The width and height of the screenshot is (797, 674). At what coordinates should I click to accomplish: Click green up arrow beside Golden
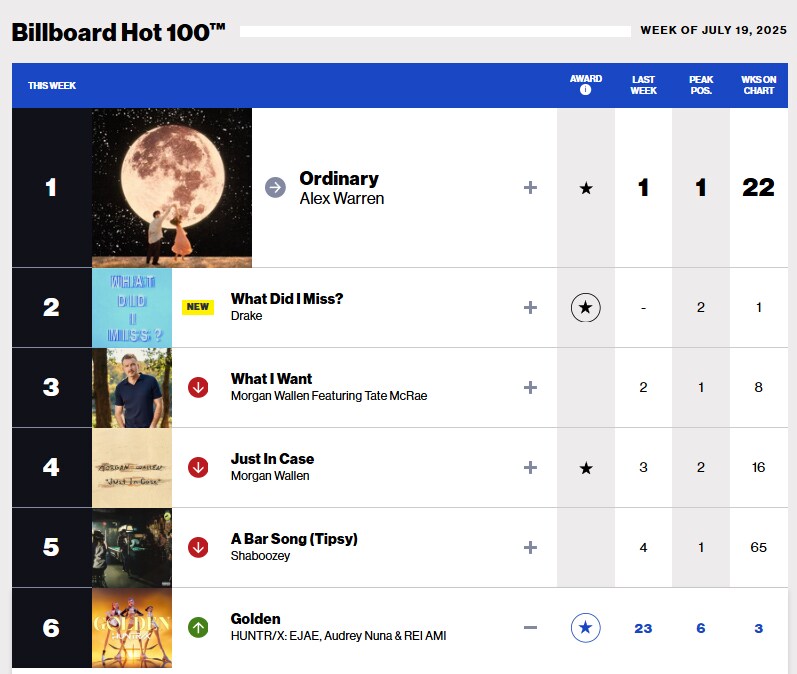tap(198, 628)
